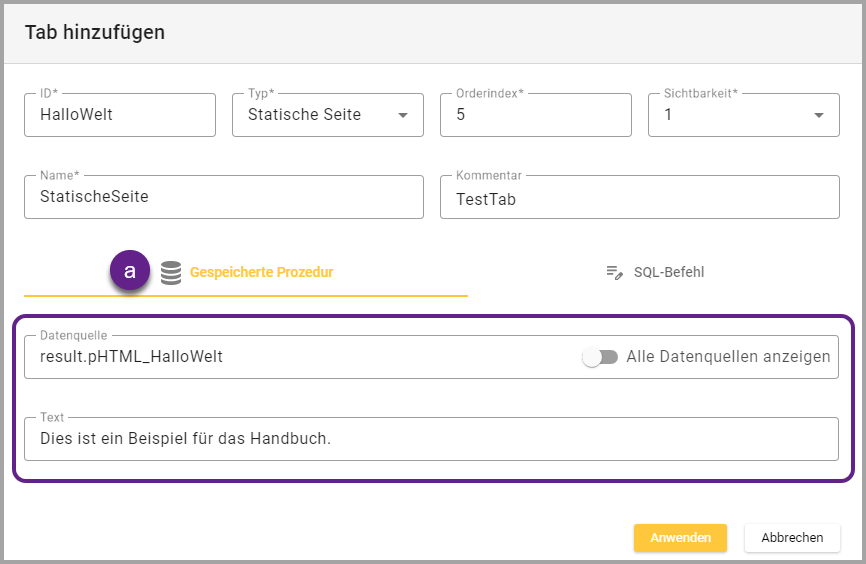Open the Sichtbarkeit dropdown arrow
The image size is (866, 564).
point(819,115)
